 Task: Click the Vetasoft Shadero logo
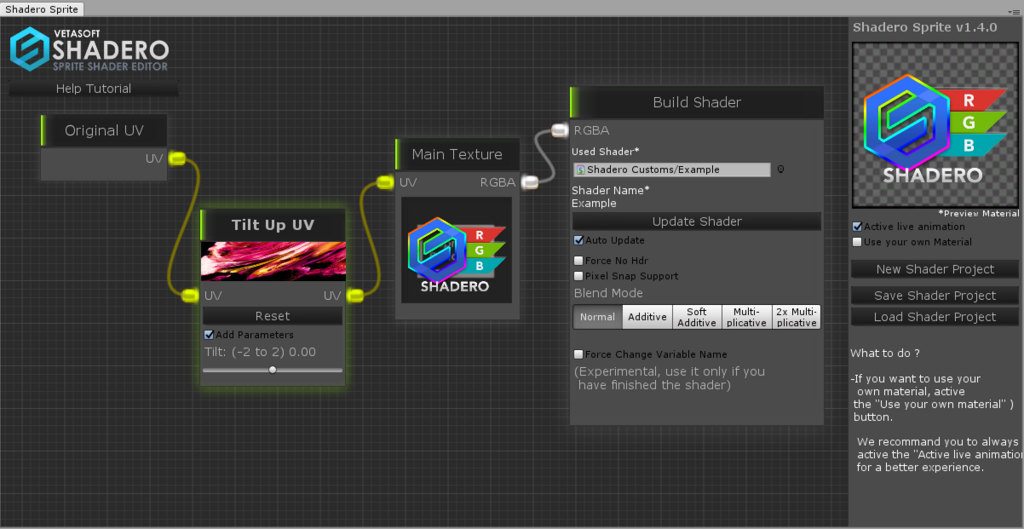89,48
